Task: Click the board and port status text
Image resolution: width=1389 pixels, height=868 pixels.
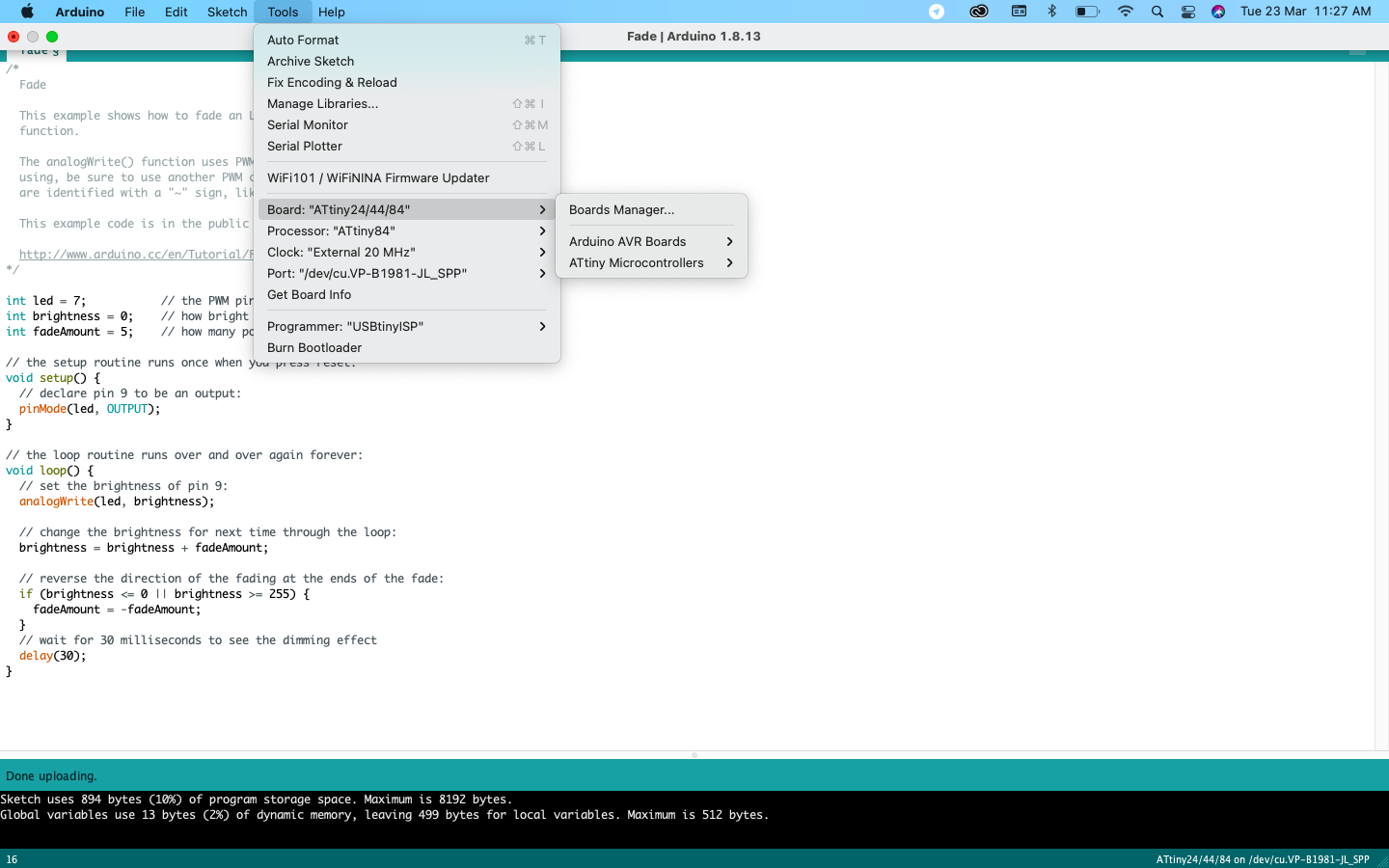Action: 1263,859
